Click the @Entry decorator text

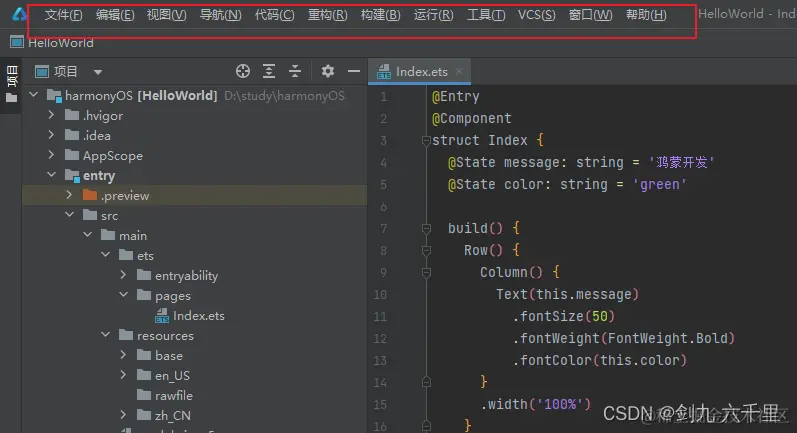pos(455,97)
